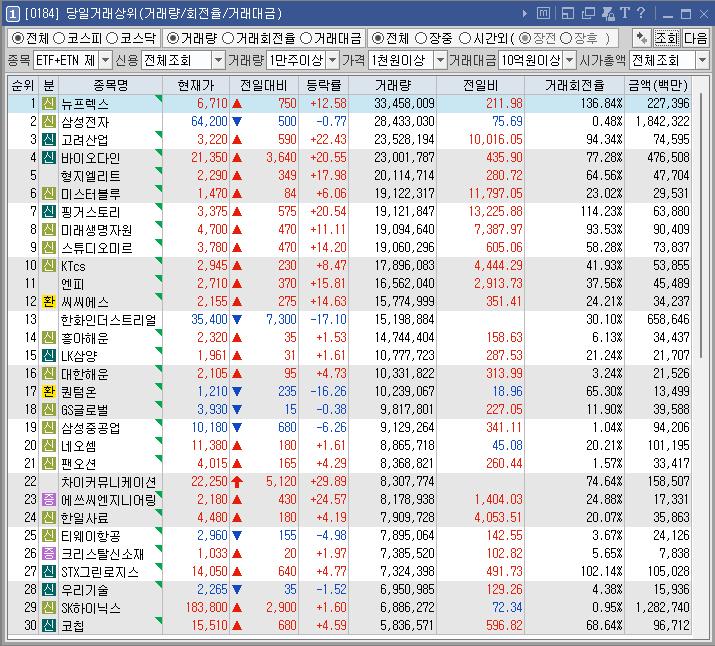Click the 증 badge next to 크리스탈신소재
This screenshot has height=646, width=715.
pyautogui.click(x=49, y=553)
